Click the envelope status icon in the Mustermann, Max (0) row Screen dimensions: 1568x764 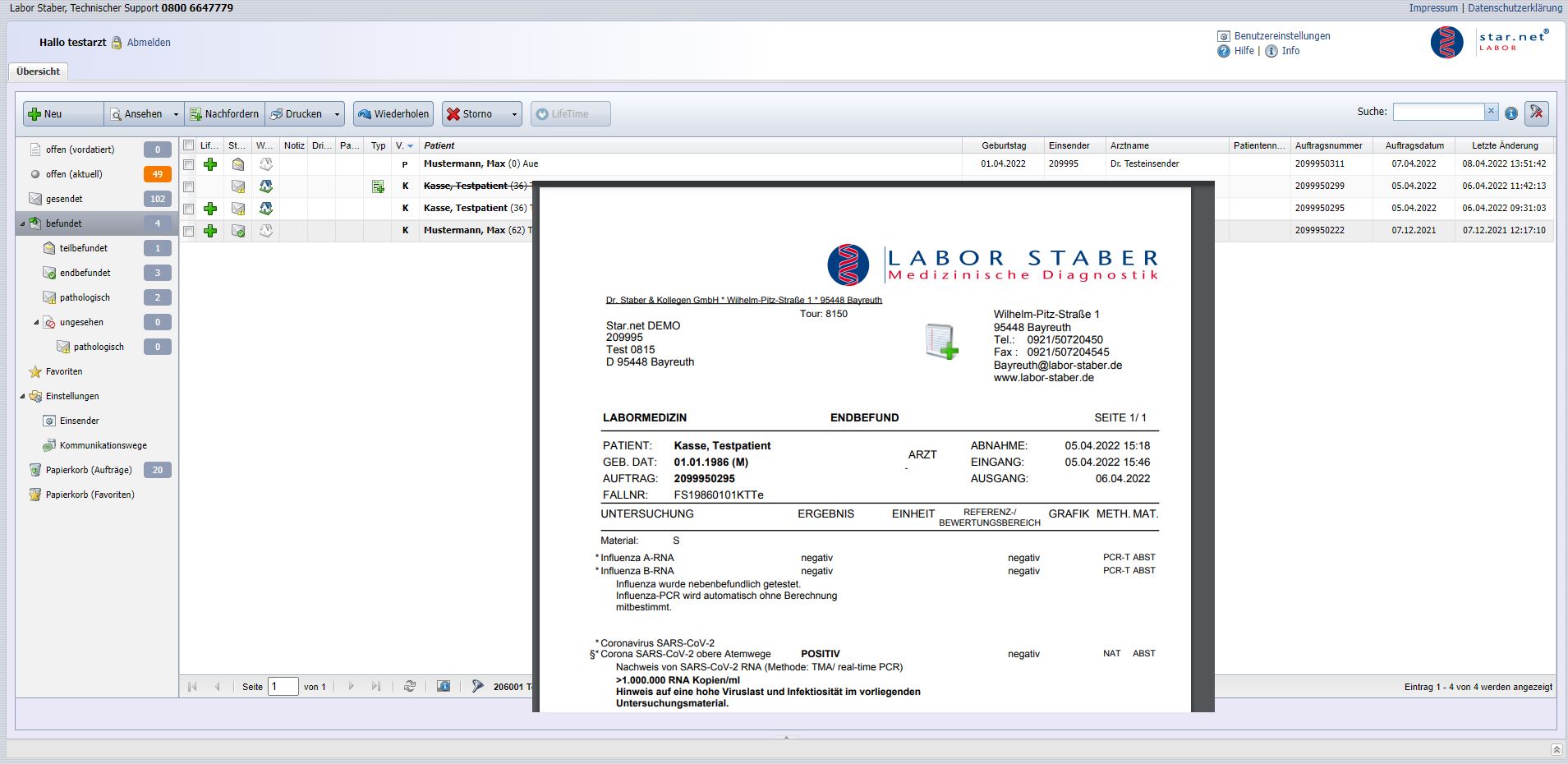coord(238,164)
